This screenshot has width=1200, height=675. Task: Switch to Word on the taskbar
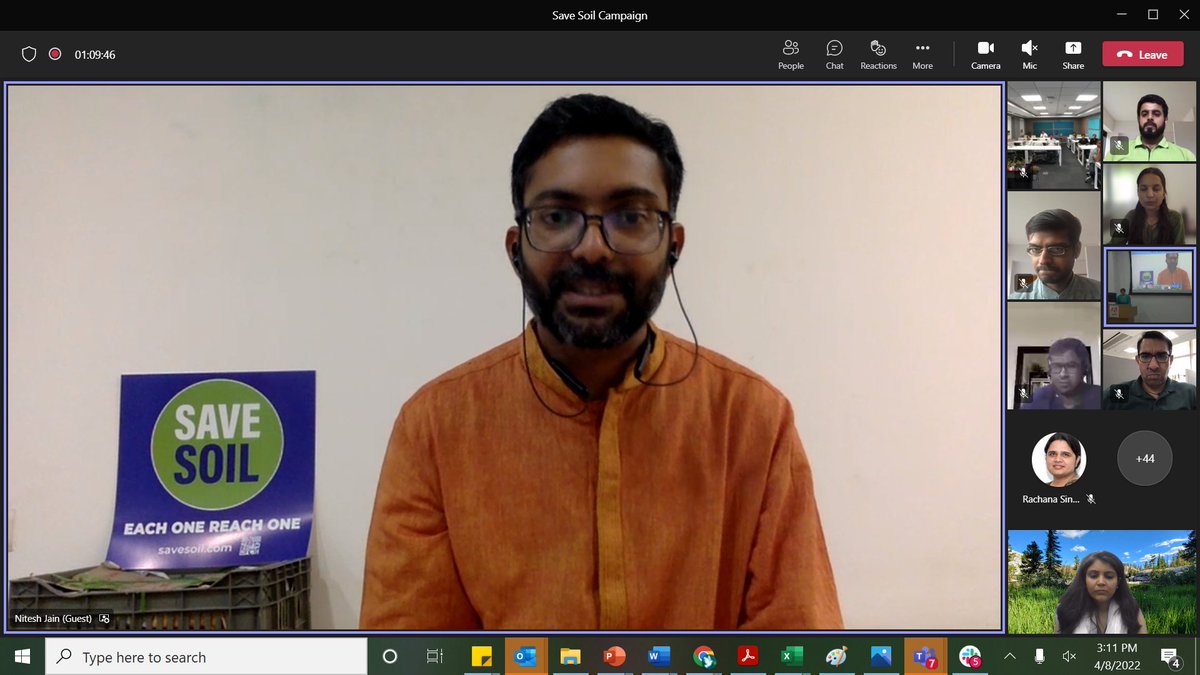click(658, 656)
